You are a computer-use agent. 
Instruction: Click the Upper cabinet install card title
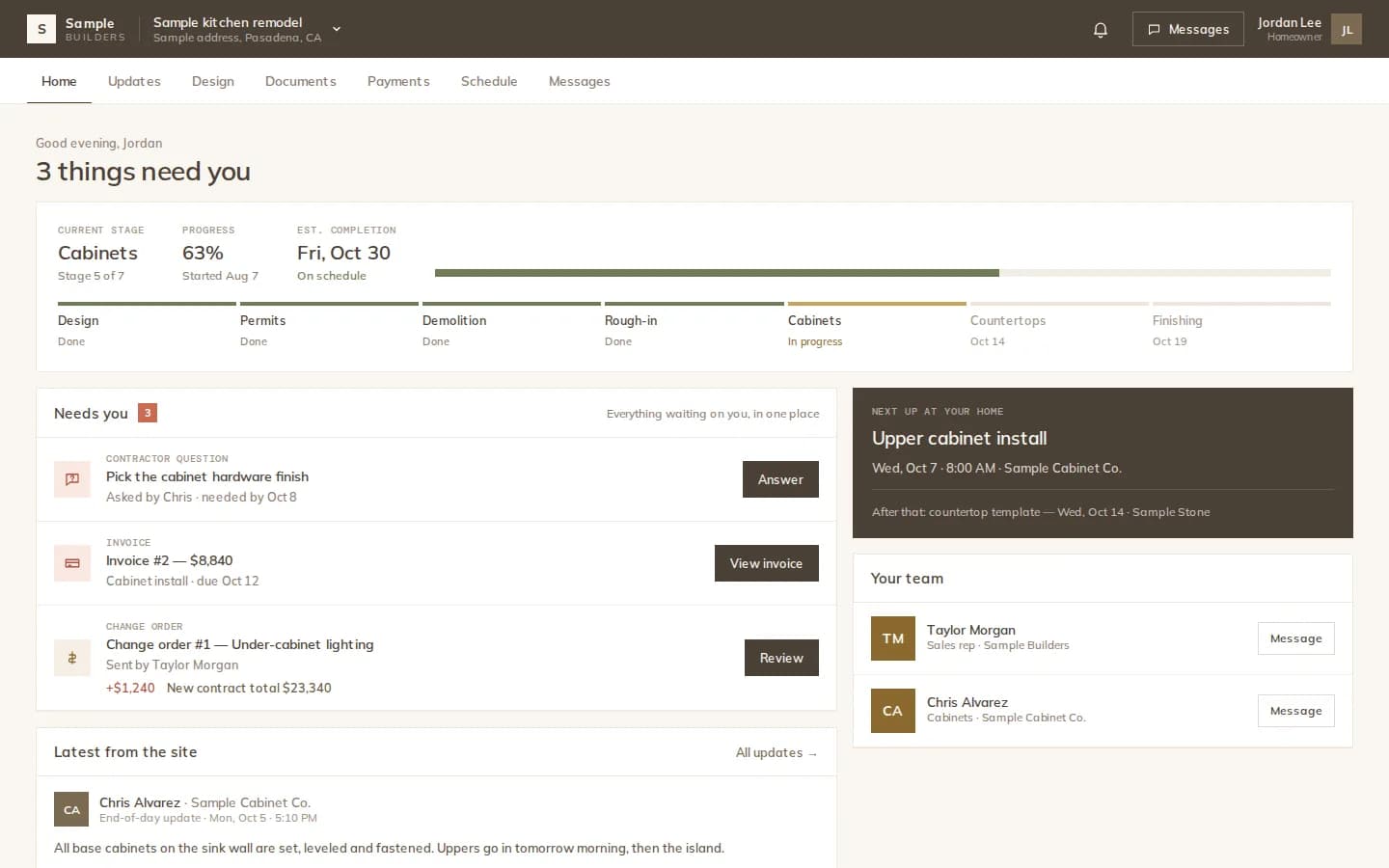(x=960, y=438)
